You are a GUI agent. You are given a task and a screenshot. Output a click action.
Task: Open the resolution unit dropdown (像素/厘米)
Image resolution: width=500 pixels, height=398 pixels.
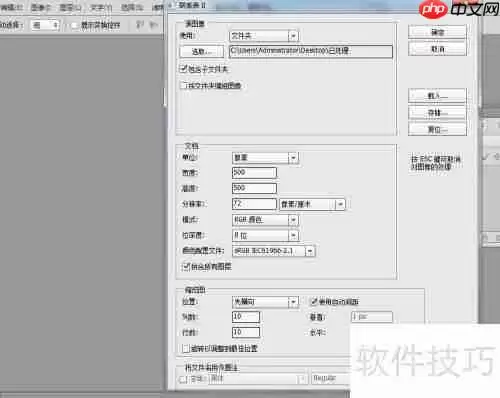click(x=312, y=204)
